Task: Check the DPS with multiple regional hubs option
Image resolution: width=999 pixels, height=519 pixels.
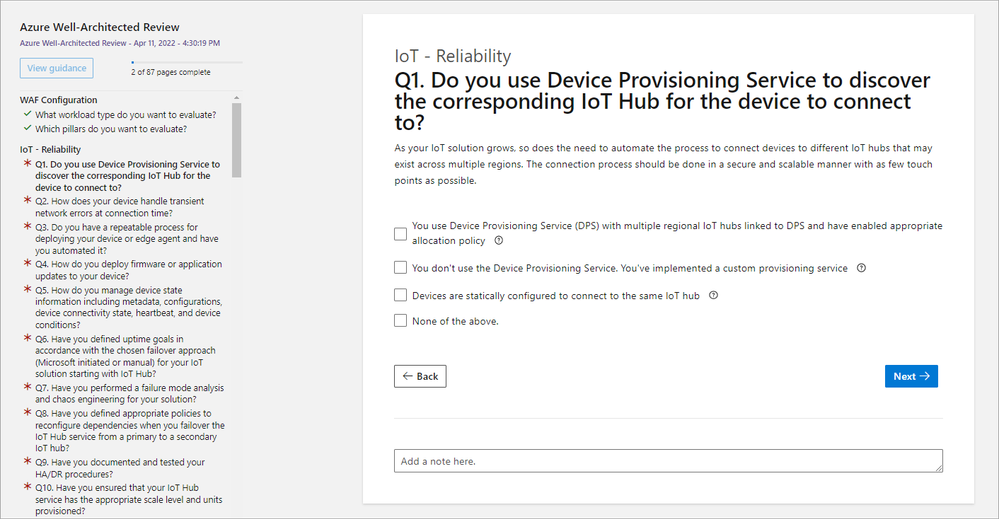Action: (x=400, y=234)
